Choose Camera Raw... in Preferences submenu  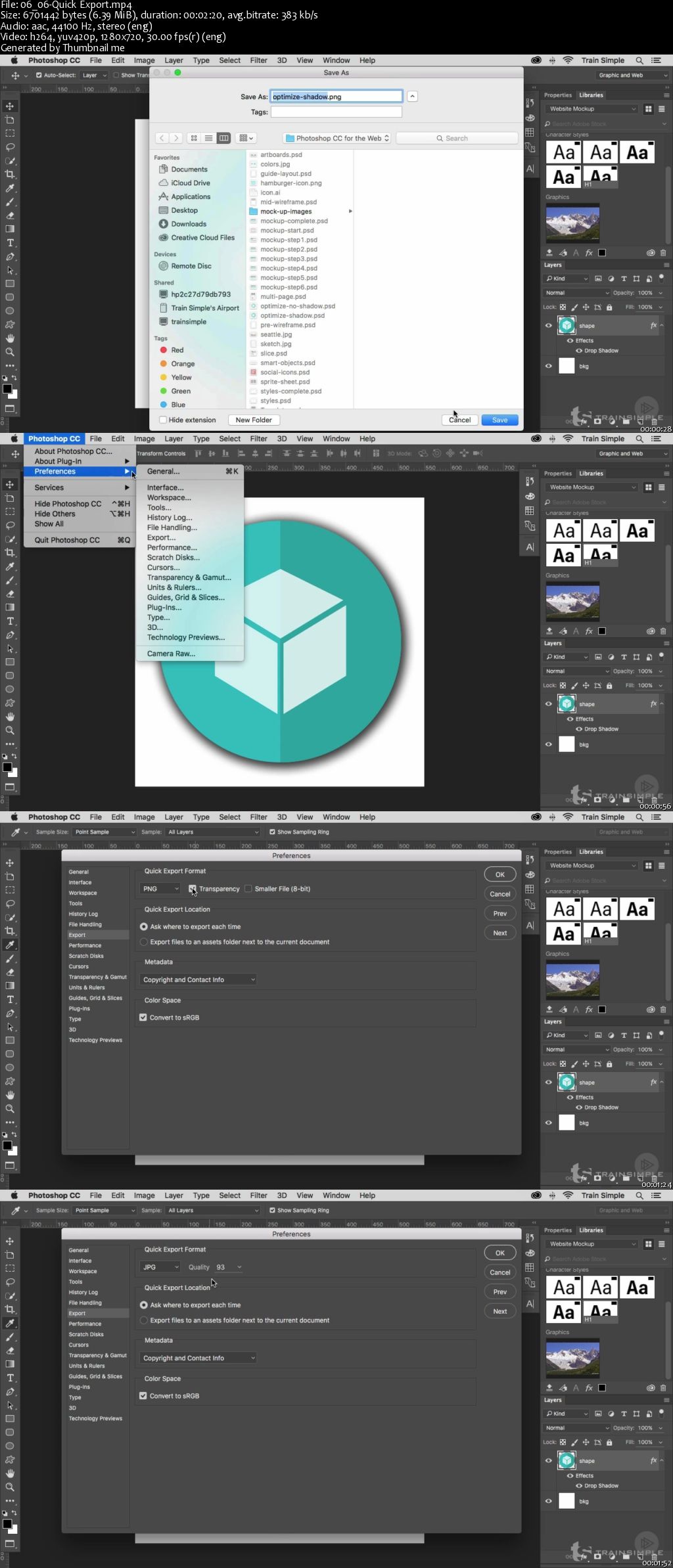click(x=171, y=654)
